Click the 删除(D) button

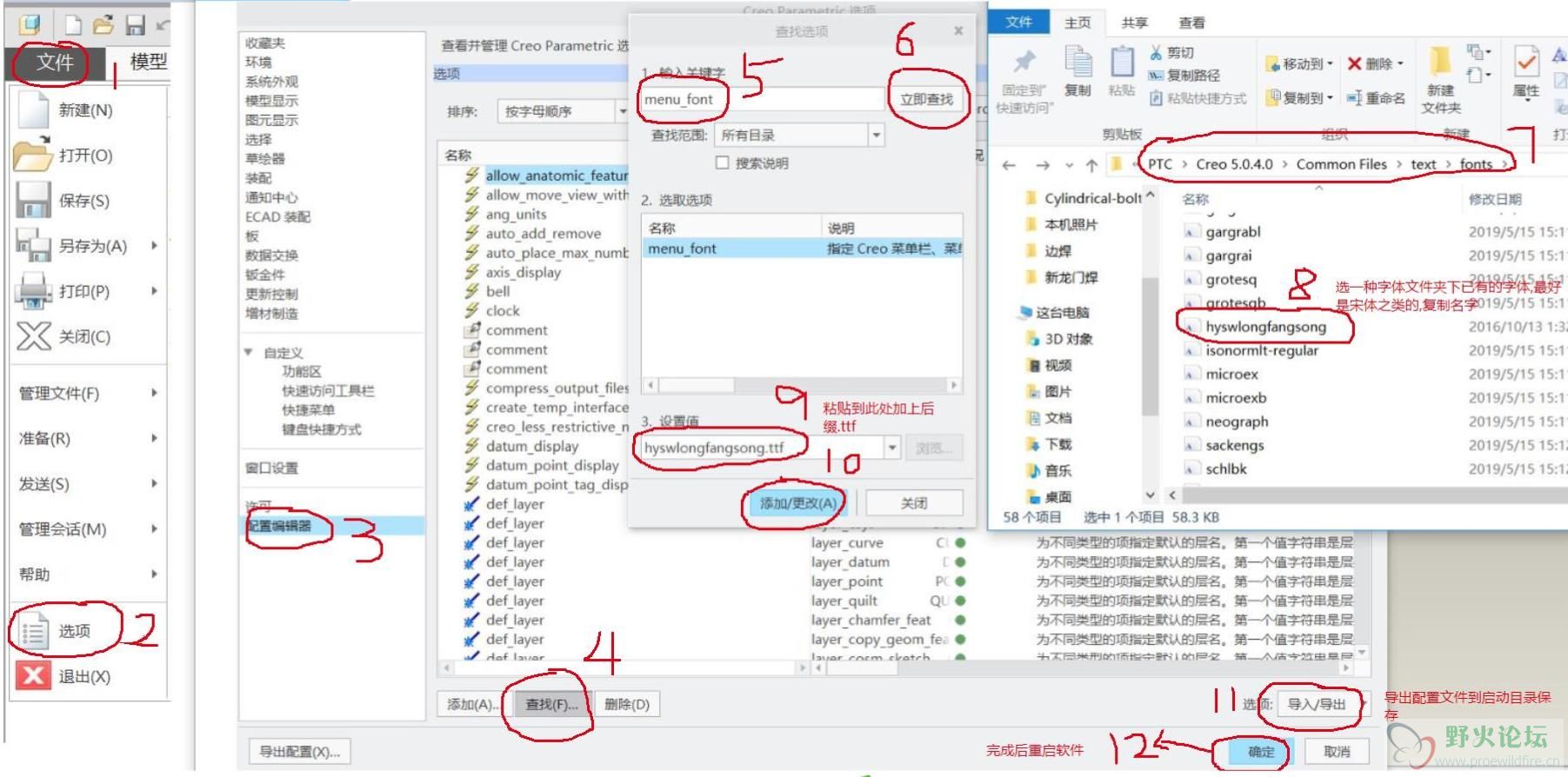click(627, 704)
